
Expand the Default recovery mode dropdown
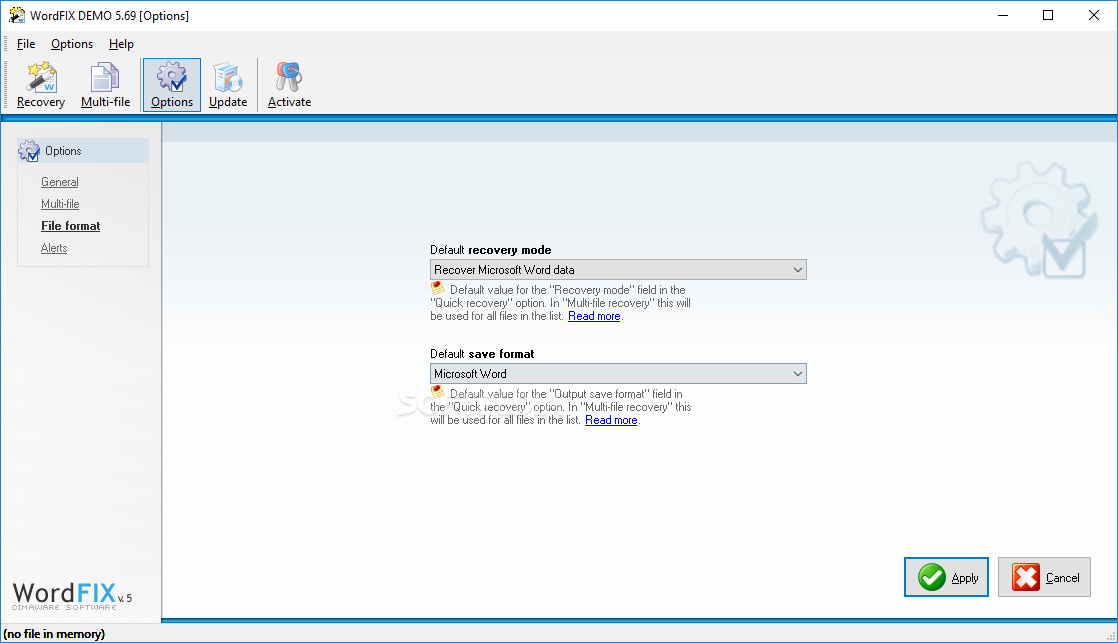[618, 269]
